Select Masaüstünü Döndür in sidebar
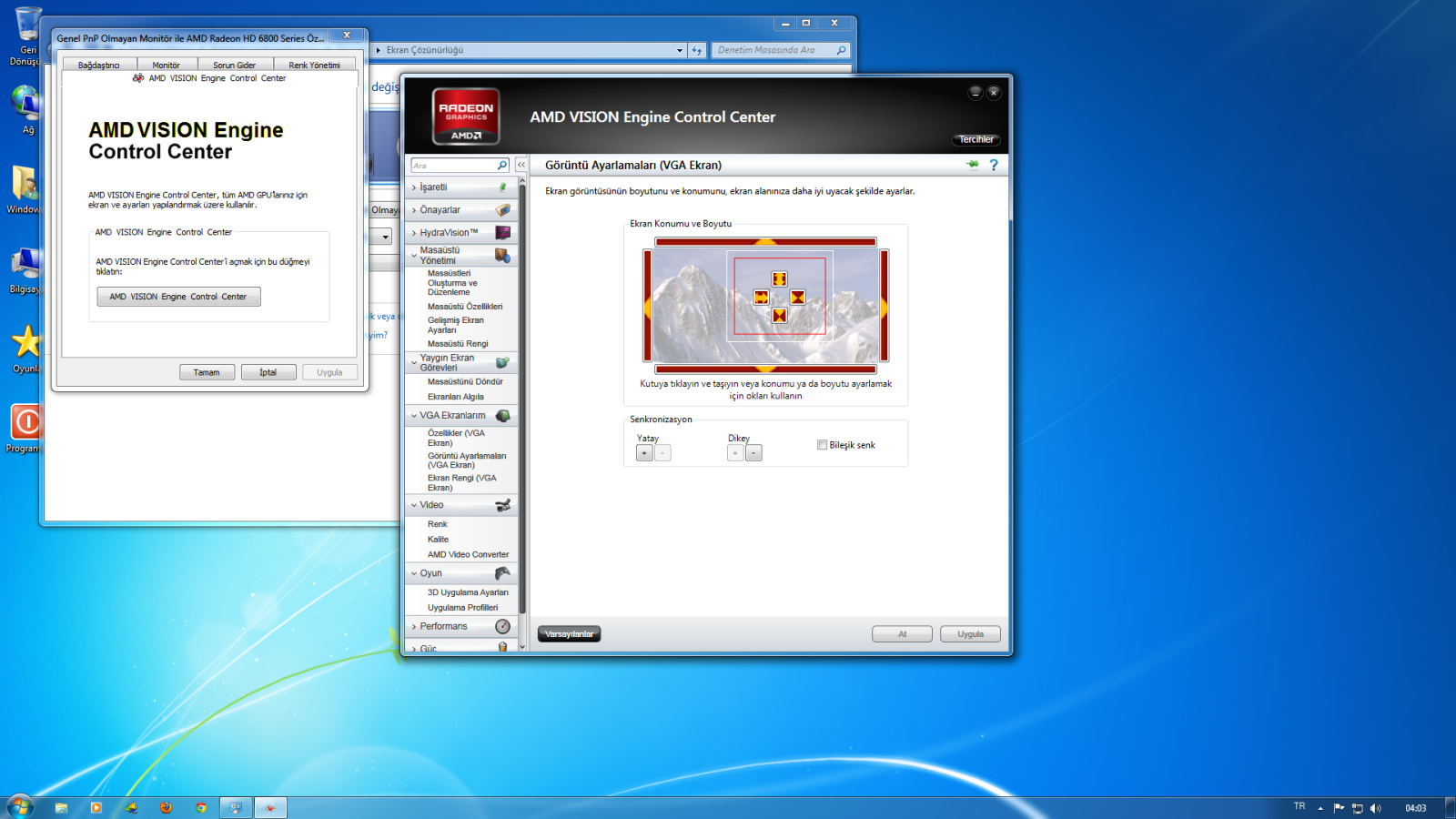 [x=465, y=381]
